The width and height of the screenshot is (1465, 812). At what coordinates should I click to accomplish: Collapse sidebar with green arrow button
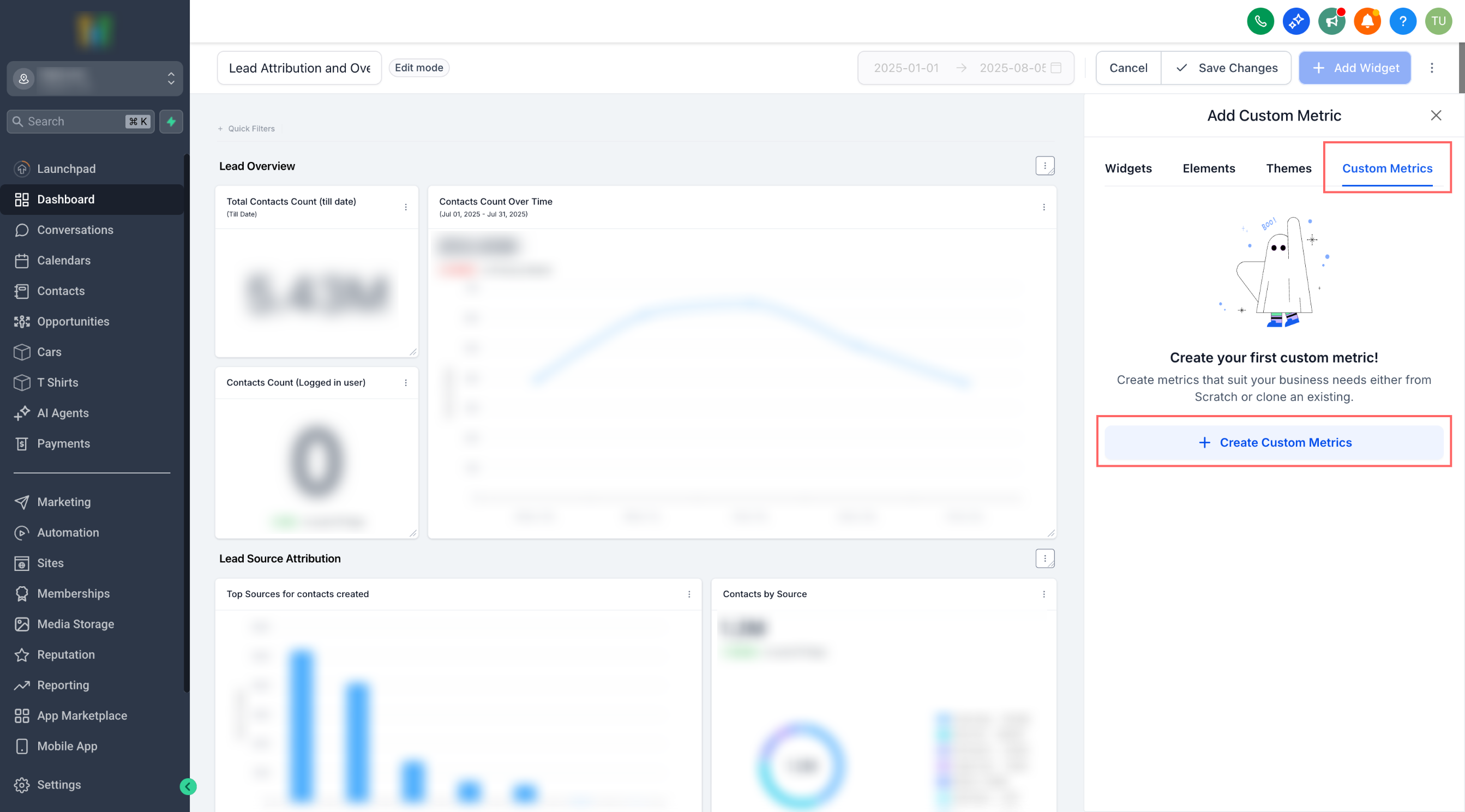(x=188, y=786)
